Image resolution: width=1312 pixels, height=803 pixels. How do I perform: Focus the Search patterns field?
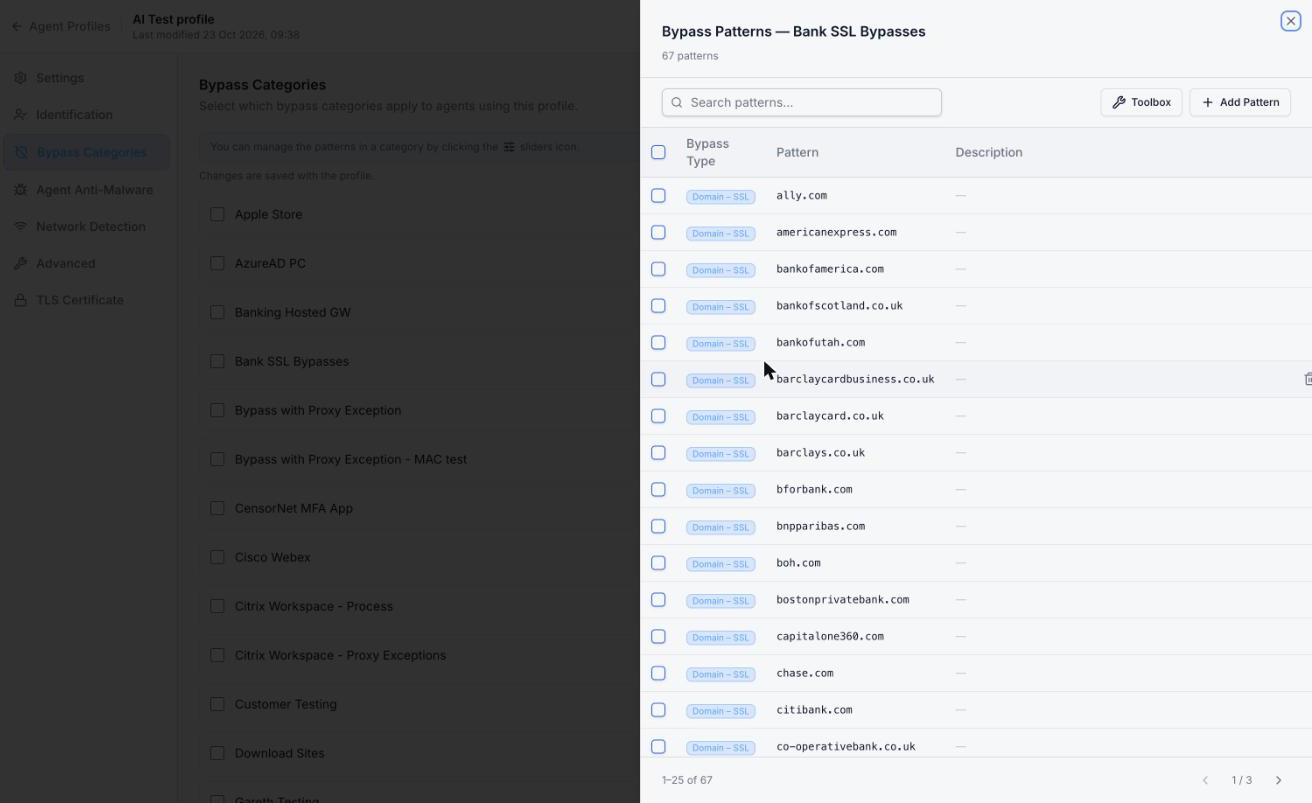click(x=801, y=102)
